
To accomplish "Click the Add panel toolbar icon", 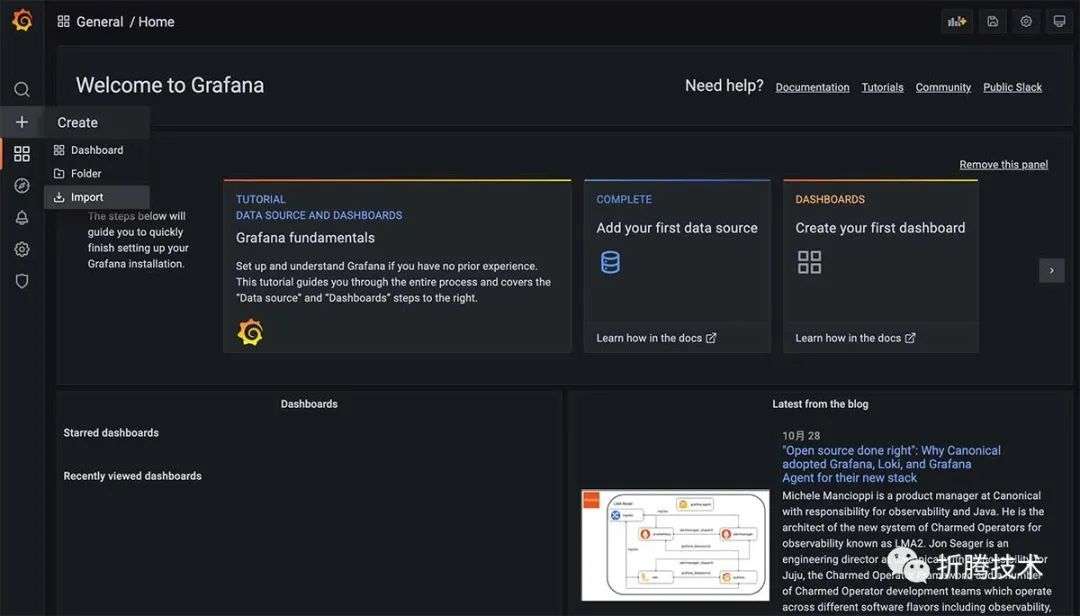I will (957, 21).
